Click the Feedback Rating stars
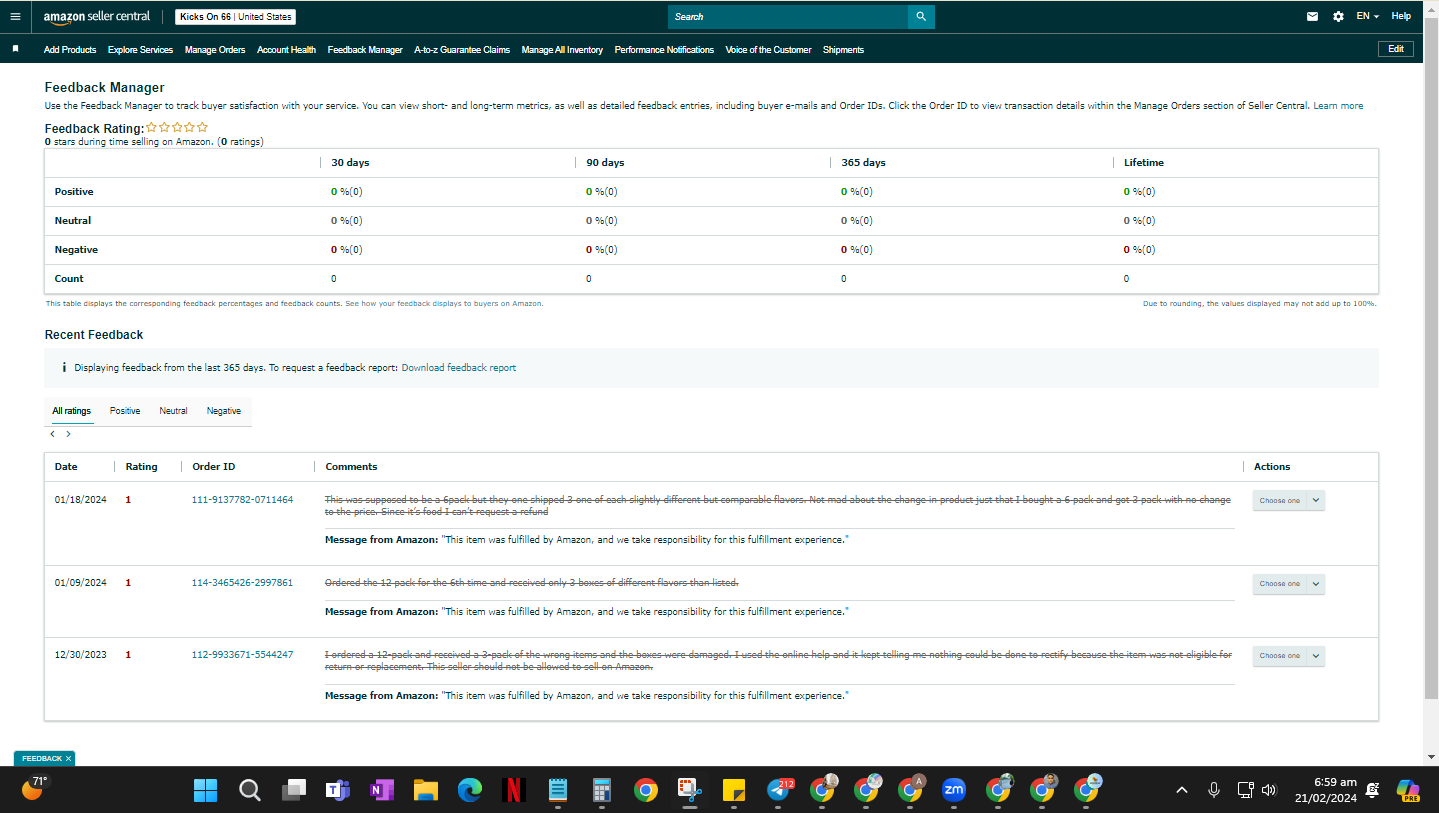The width and height of the screenshot is (1439, 813). (x=177, y=127)
